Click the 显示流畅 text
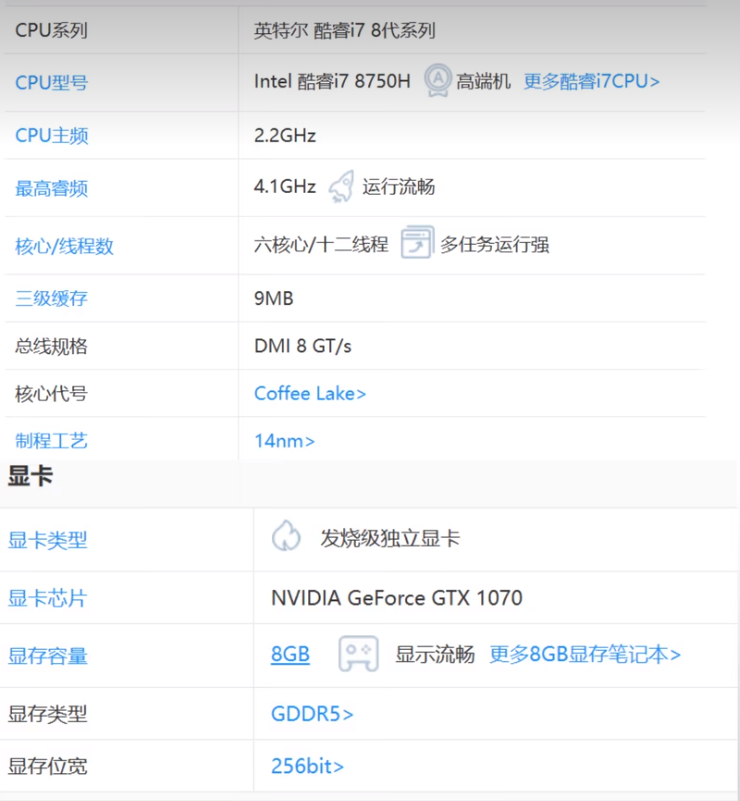This screenshot has width=740, height=801. pos(435,654)
